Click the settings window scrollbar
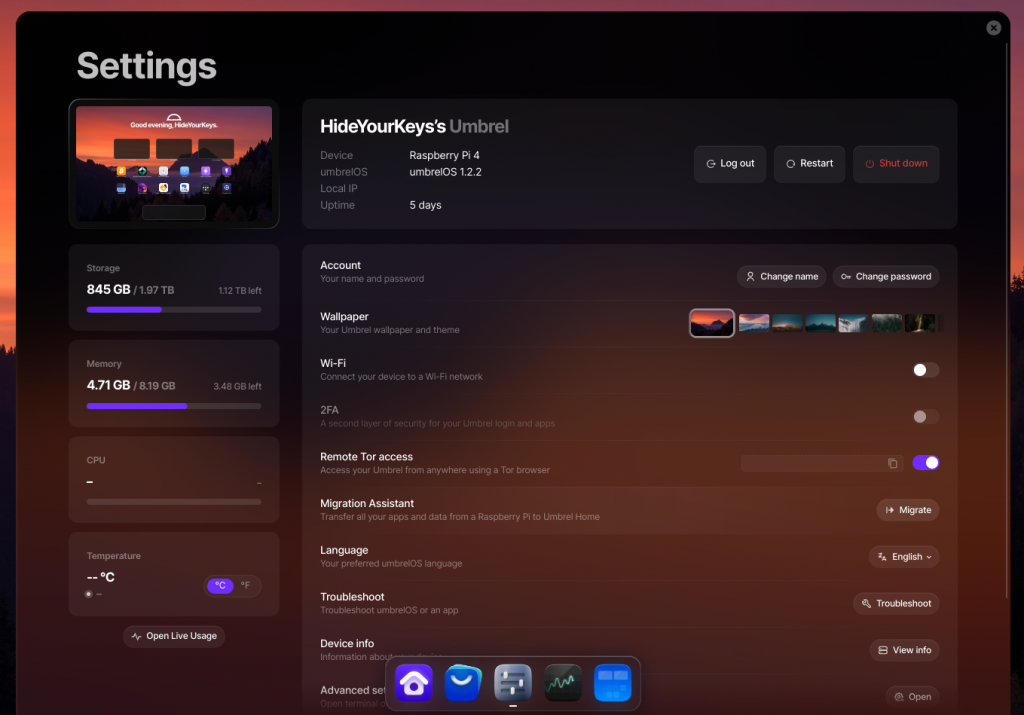This screenshot has height=715, width=1024. coord(1007,320)
